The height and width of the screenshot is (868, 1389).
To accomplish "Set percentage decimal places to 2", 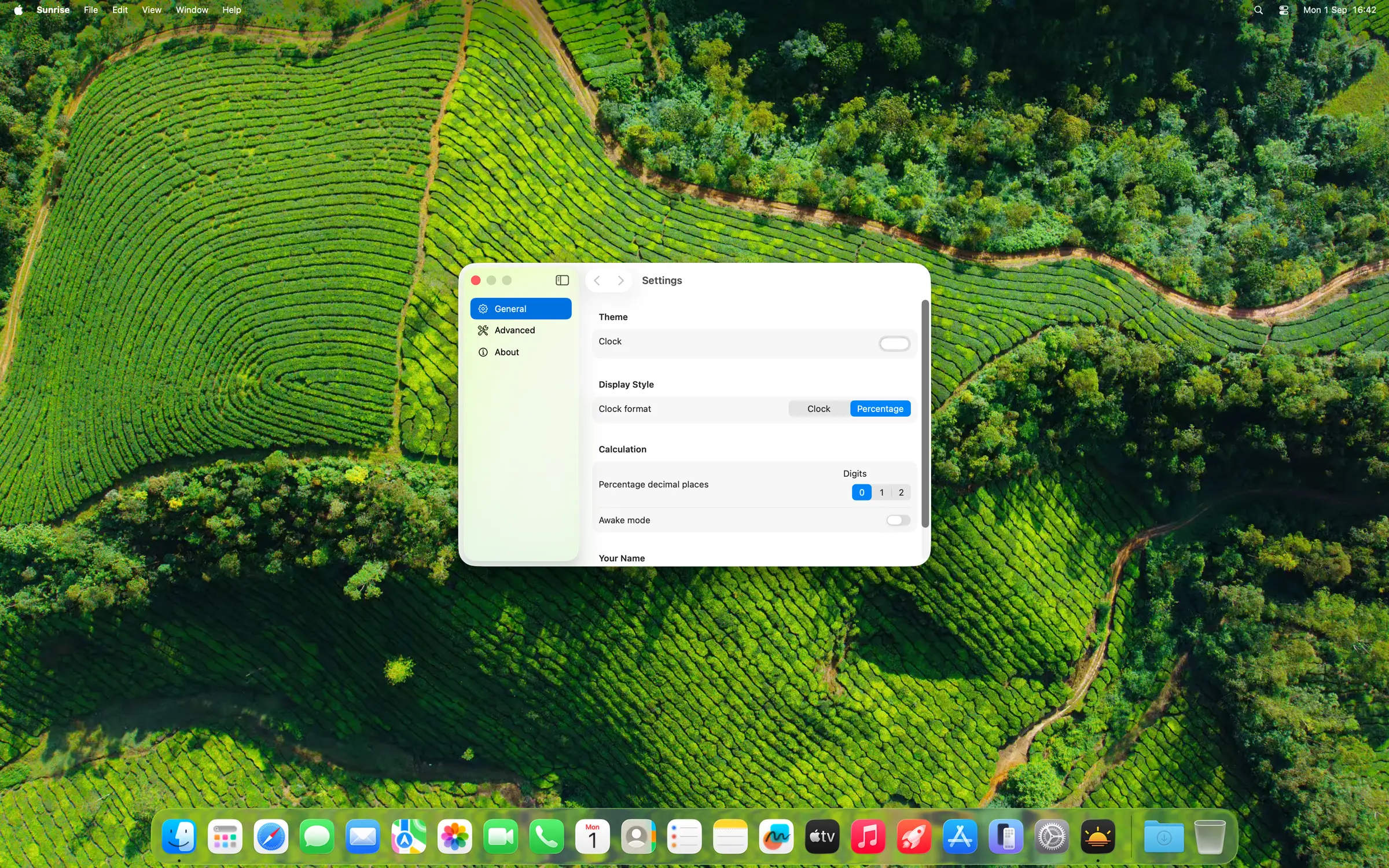I will tap(901, 492).
